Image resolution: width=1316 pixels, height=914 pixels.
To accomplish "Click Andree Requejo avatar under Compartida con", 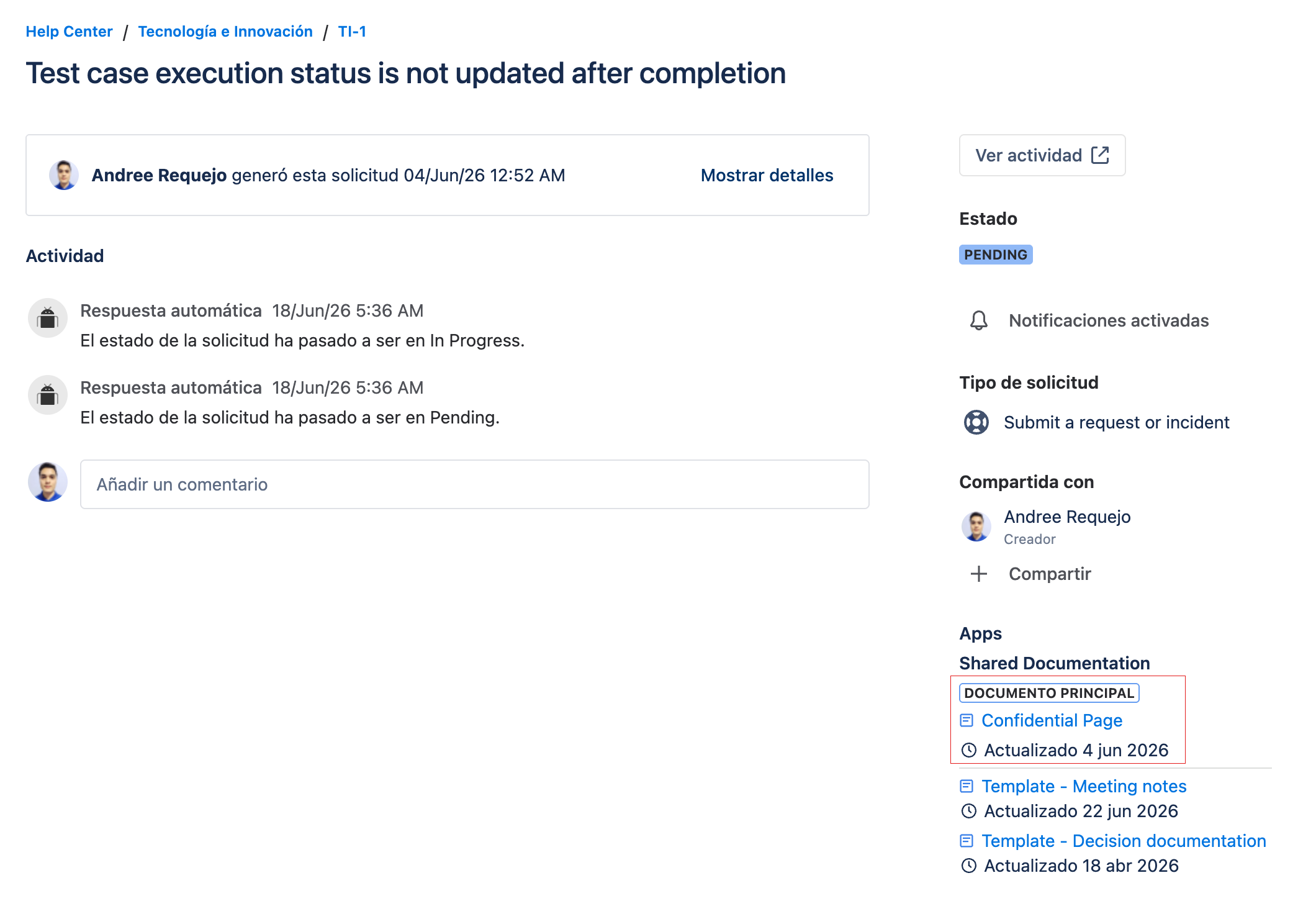I will [x=976, y=527].
